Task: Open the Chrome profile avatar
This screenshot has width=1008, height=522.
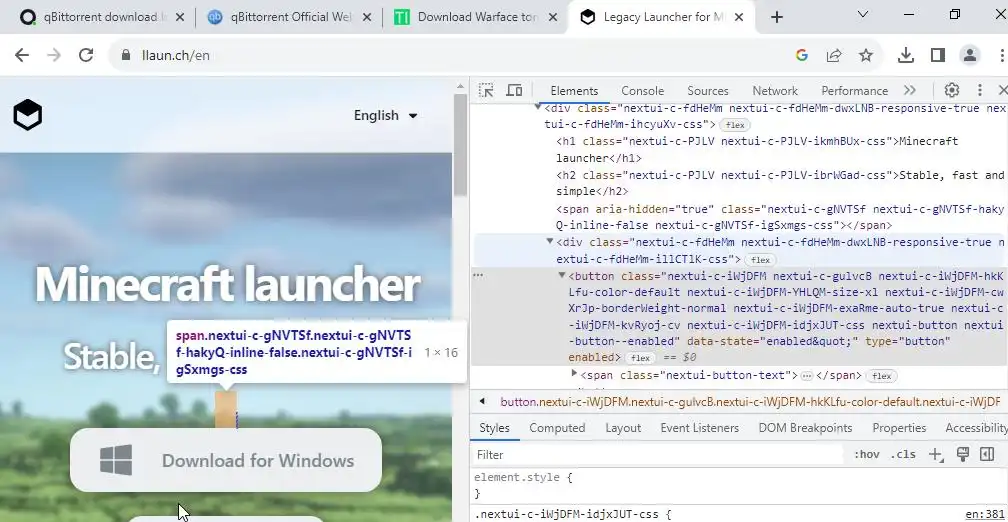Action: click(x=969, y=55)
